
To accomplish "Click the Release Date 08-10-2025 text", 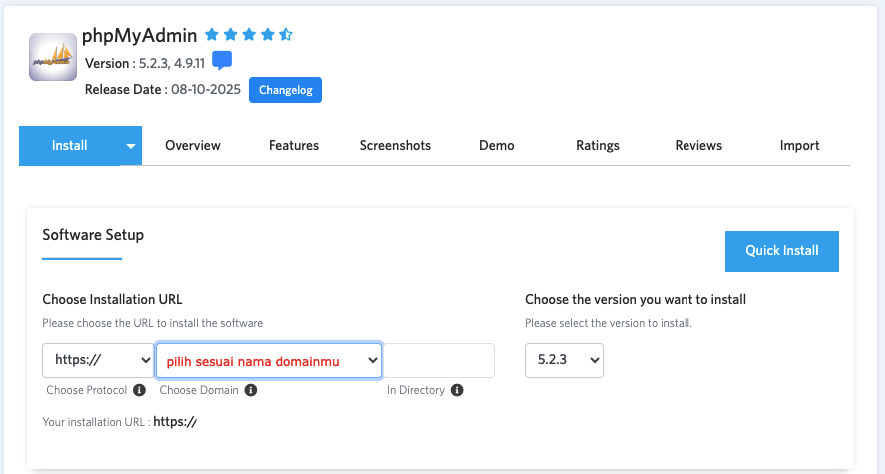I will [x=163, y=89].
